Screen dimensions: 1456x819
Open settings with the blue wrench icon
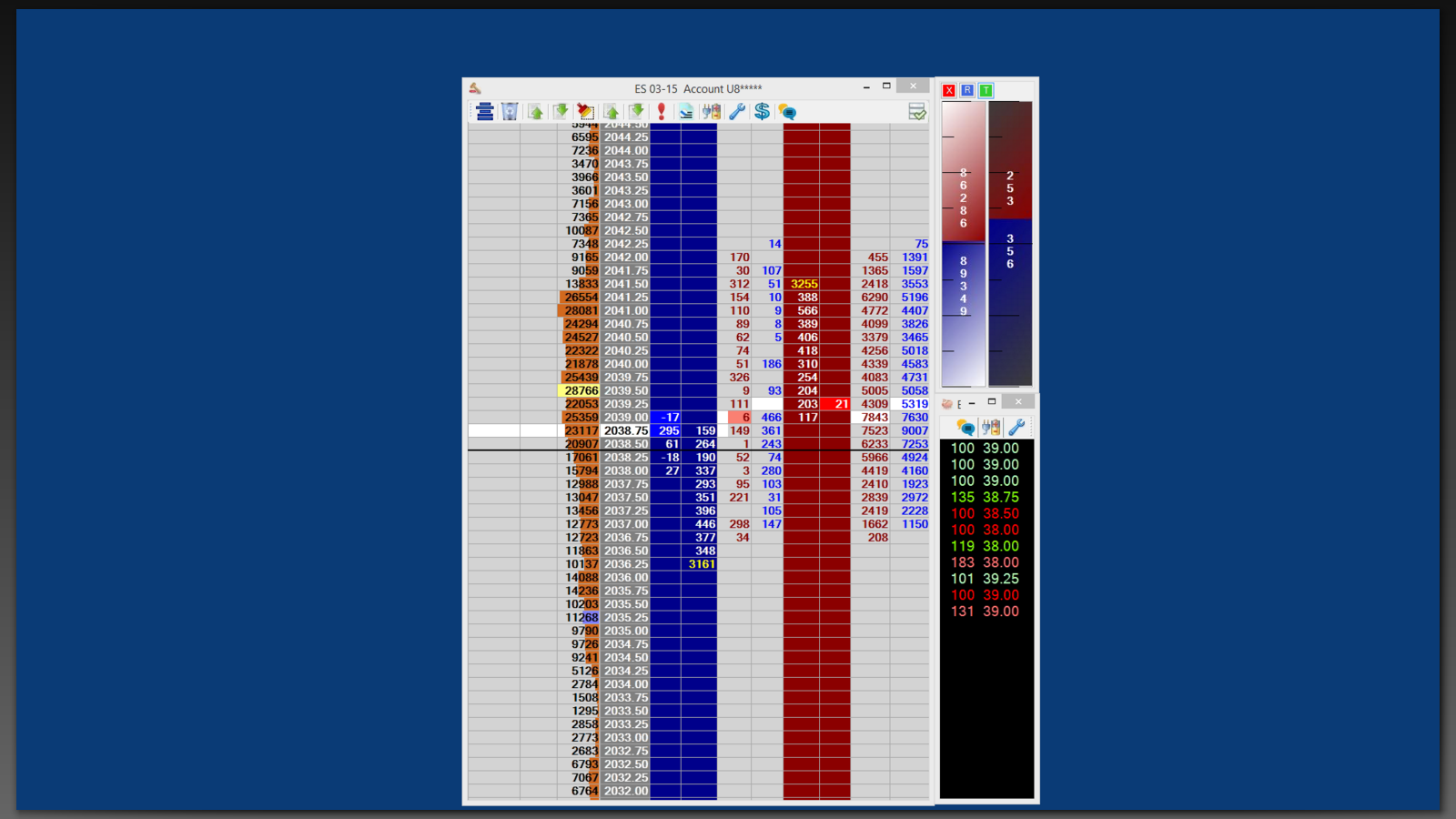pos(737,112)
